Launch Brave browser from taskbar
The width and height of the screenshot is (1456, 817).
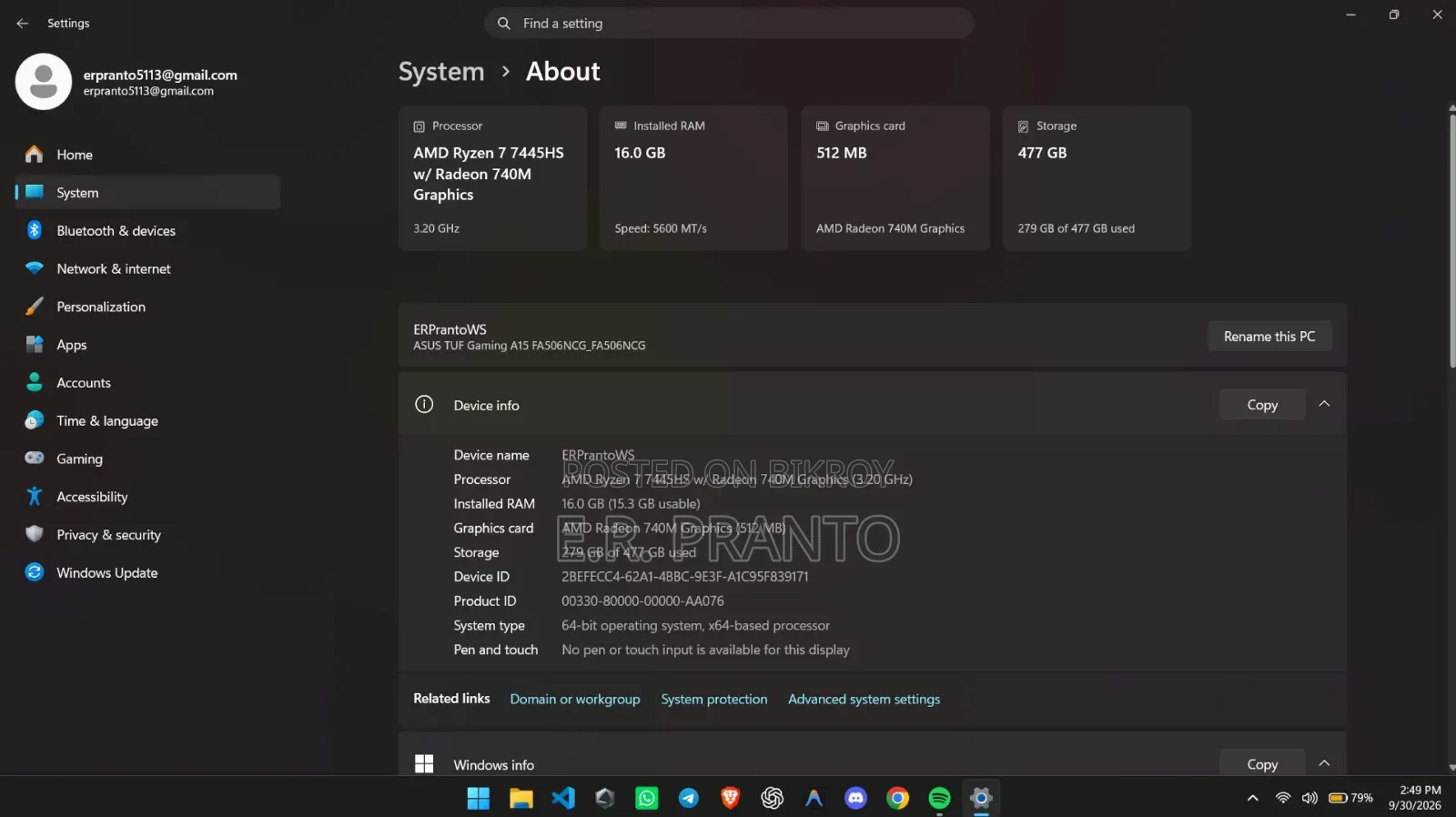[731, 799]
